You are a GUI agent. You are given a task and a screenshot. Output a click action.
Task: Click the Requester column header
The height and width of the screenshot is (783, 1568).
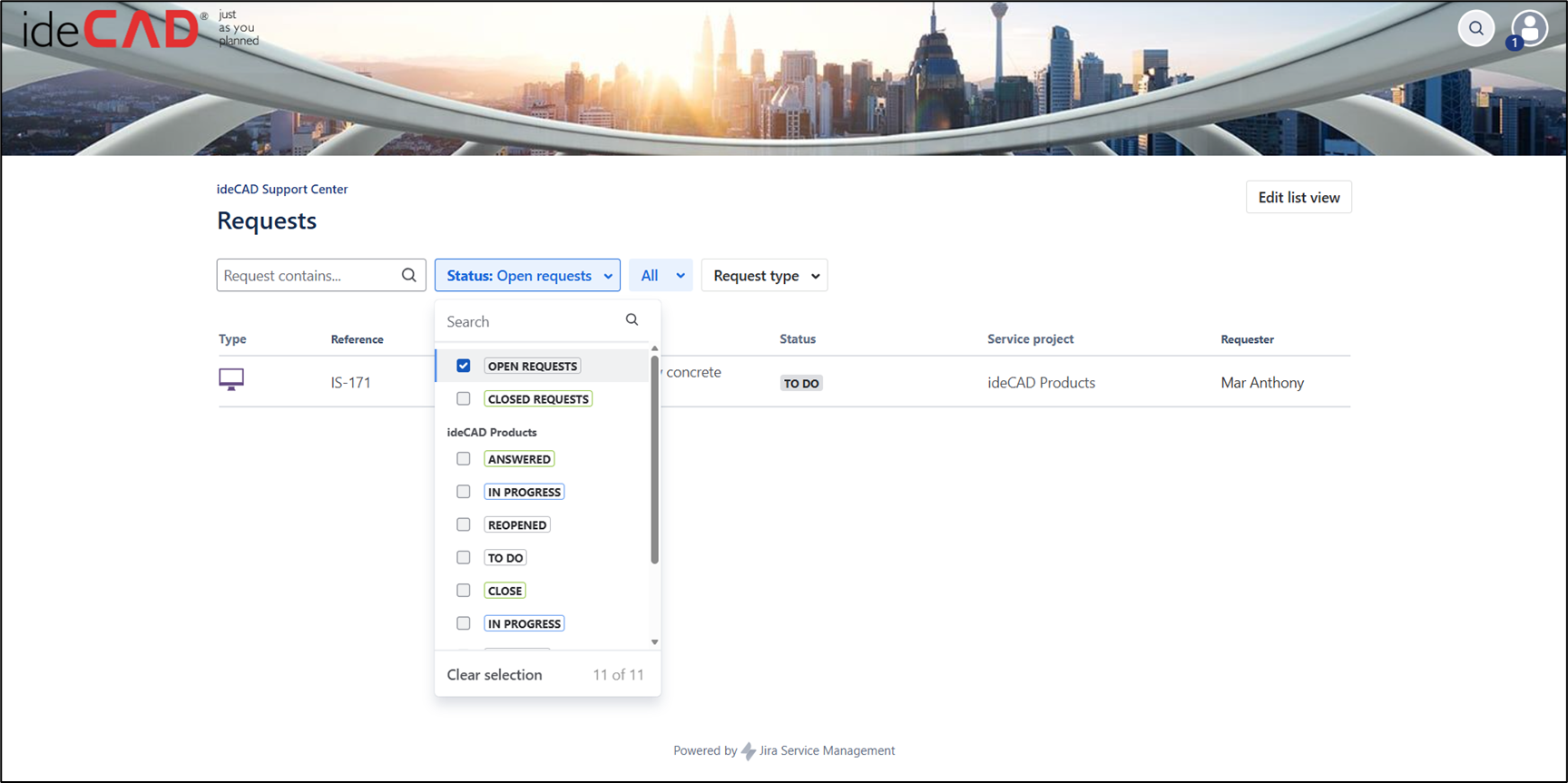pos(1247,338)
